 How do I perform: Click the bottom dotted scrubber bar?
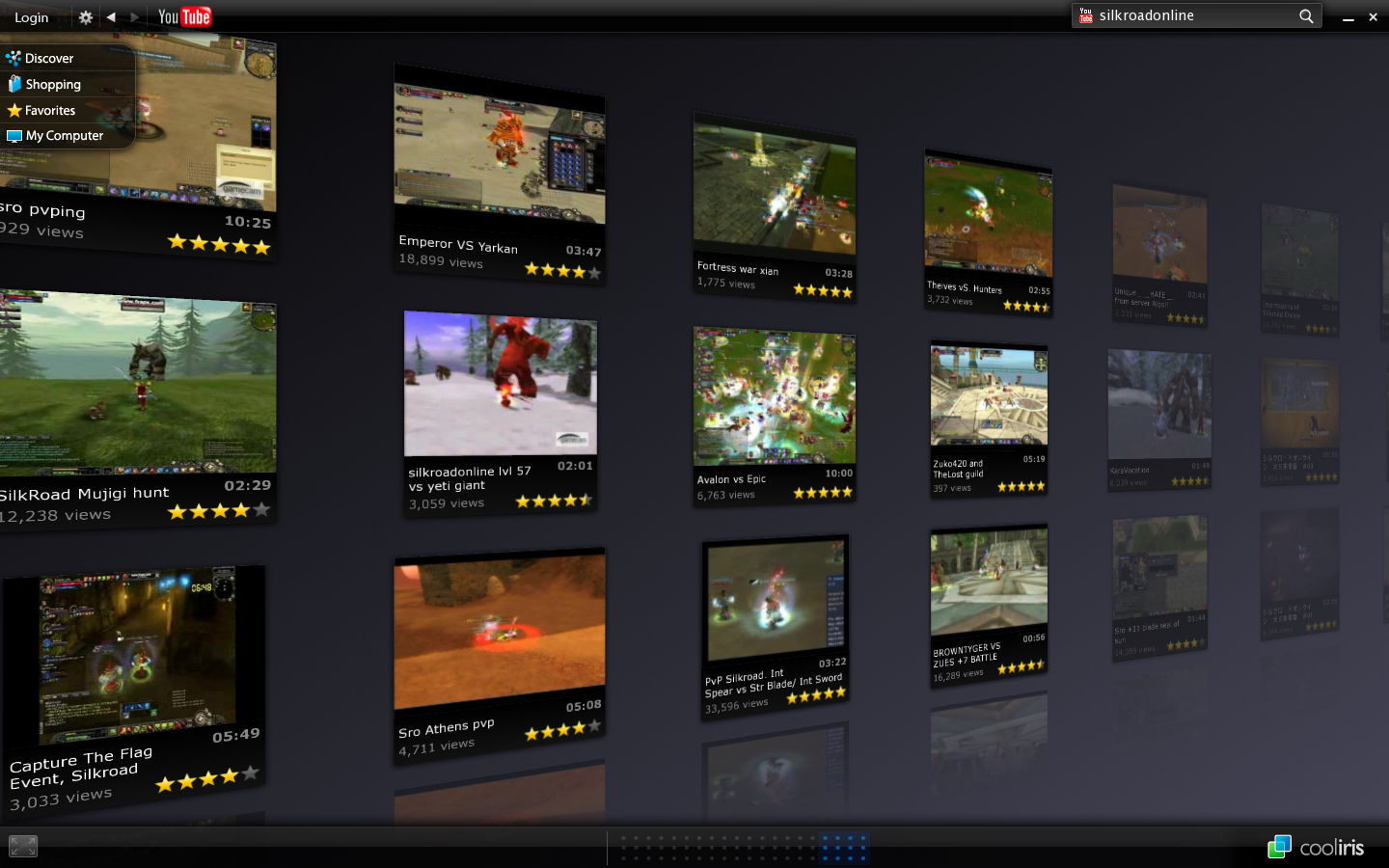point(743,847)
